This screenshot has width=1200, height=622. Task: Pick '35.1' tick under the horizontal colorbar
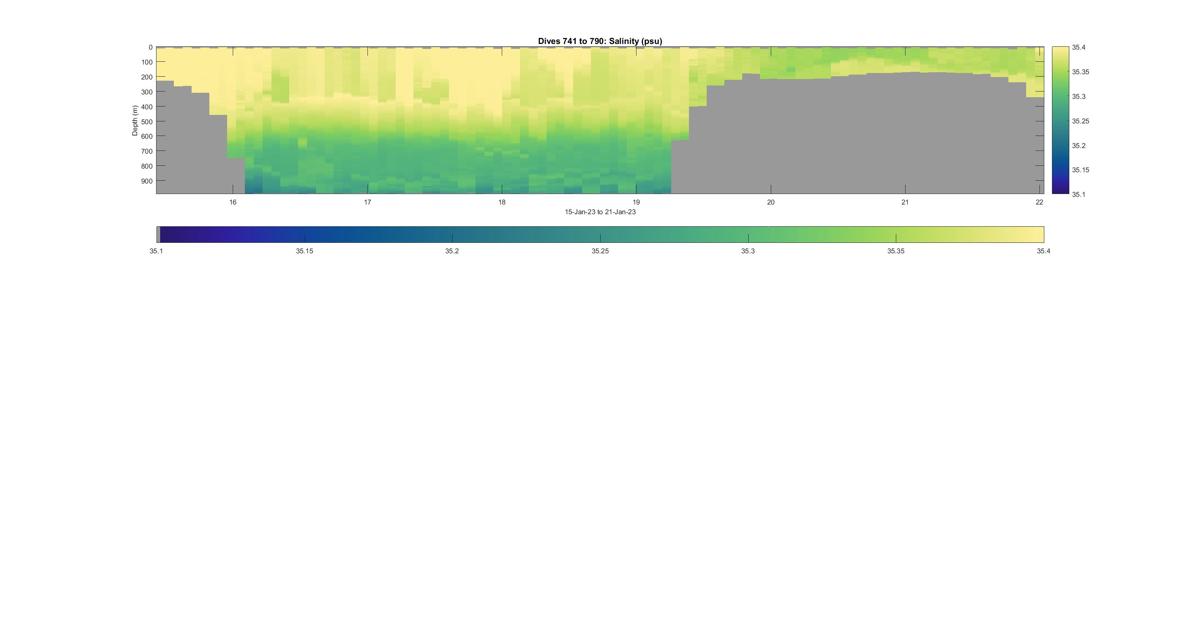tap(157, 251)
